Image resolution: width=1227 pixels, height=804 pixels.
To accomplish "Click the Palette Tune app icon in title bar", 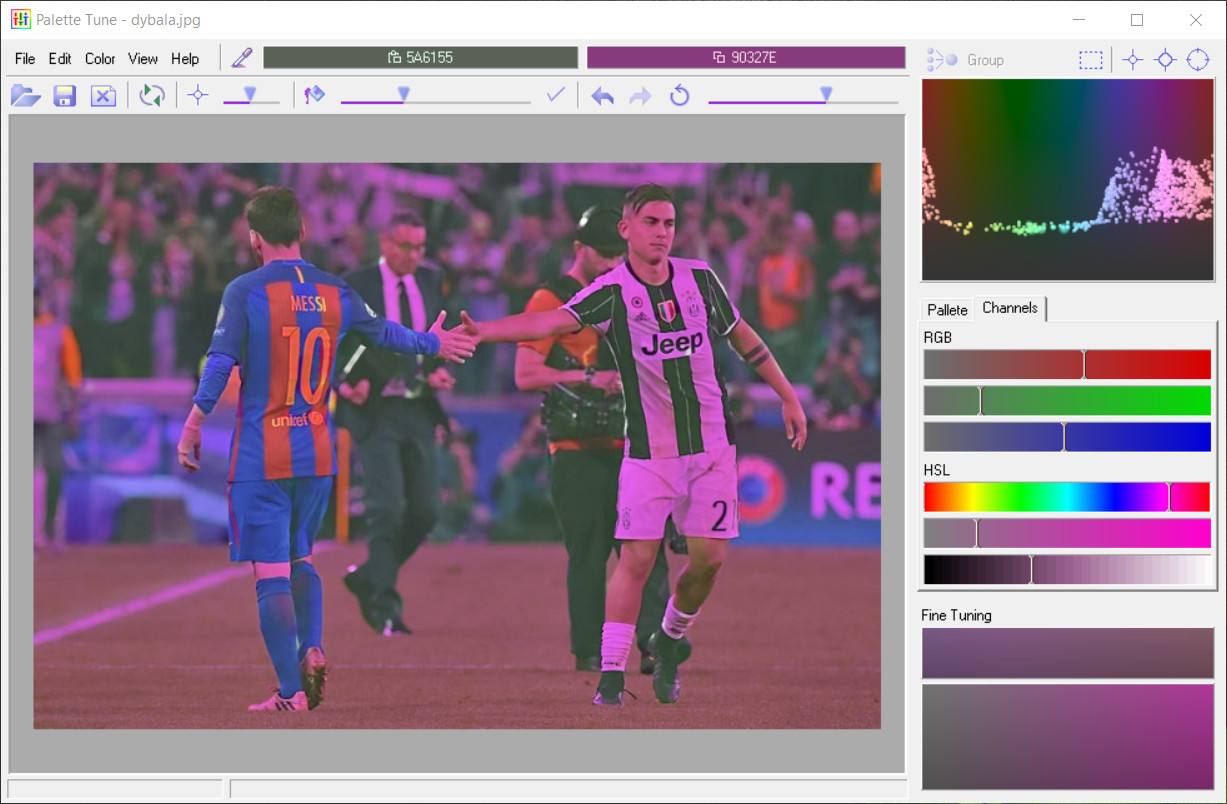I will tap(20, 20).
